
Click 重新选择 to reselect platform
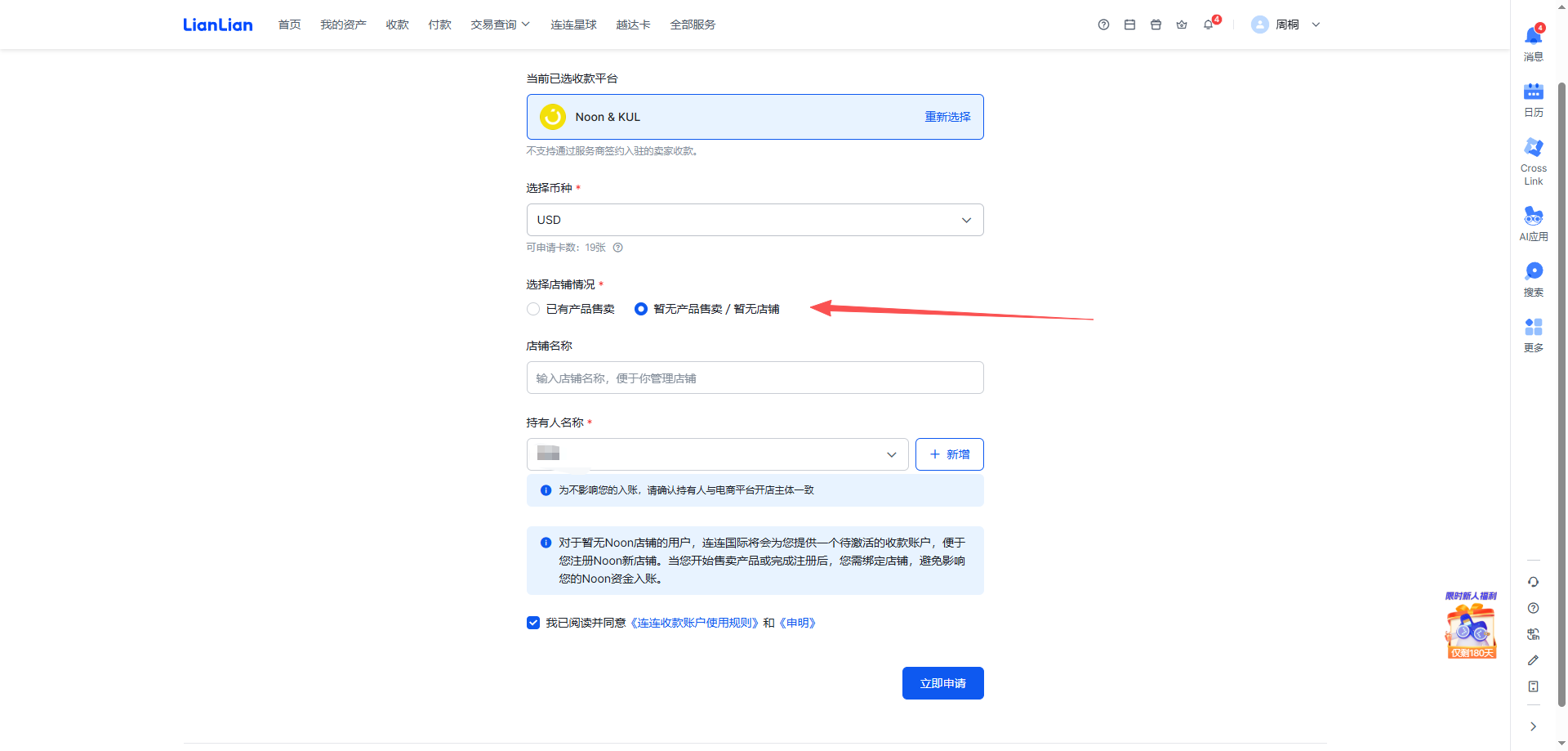(x=947, y=117)
